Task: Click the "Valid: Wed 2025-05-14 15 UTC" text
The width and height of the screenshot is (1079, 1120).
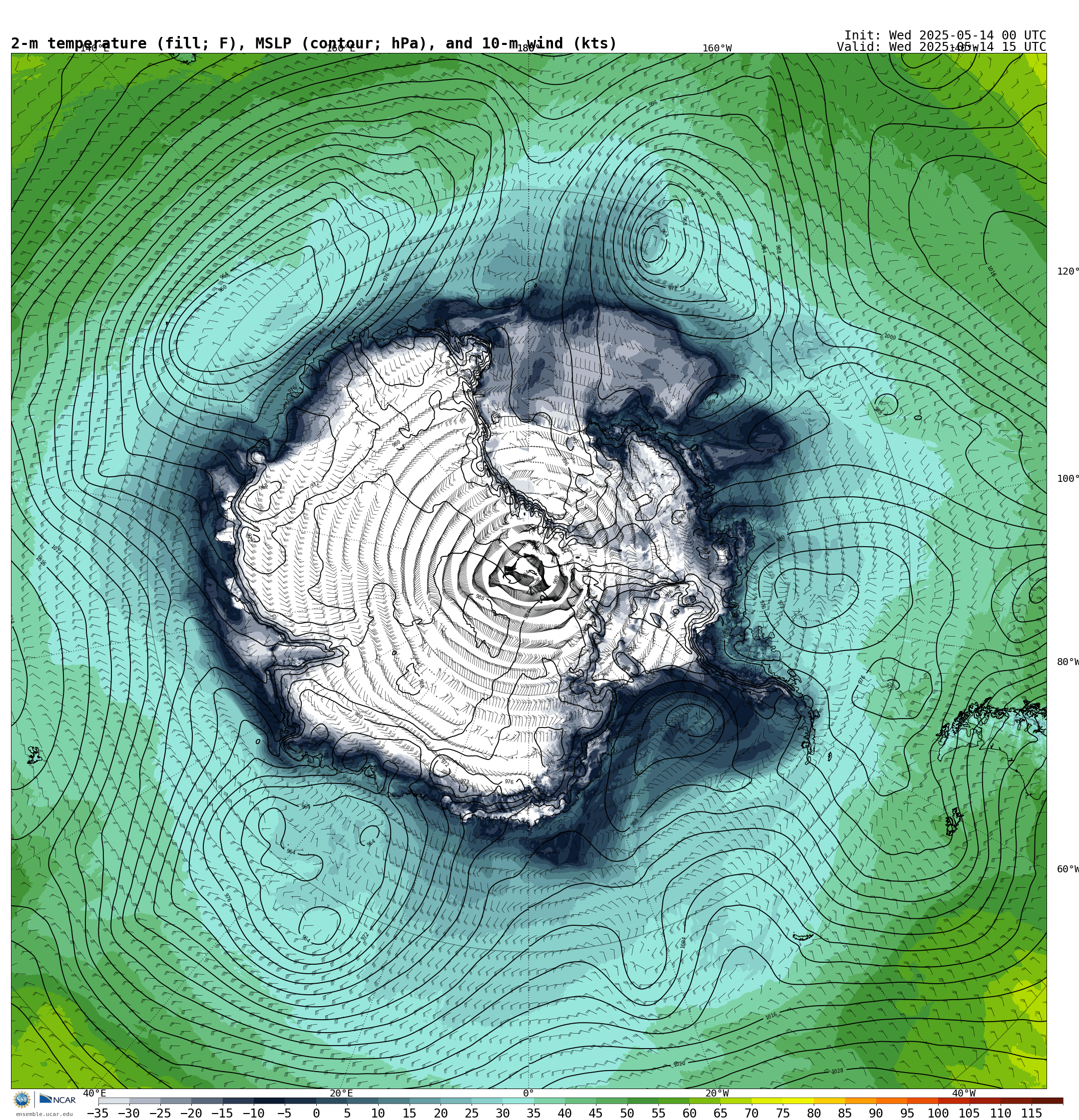Action: (941, 47)
